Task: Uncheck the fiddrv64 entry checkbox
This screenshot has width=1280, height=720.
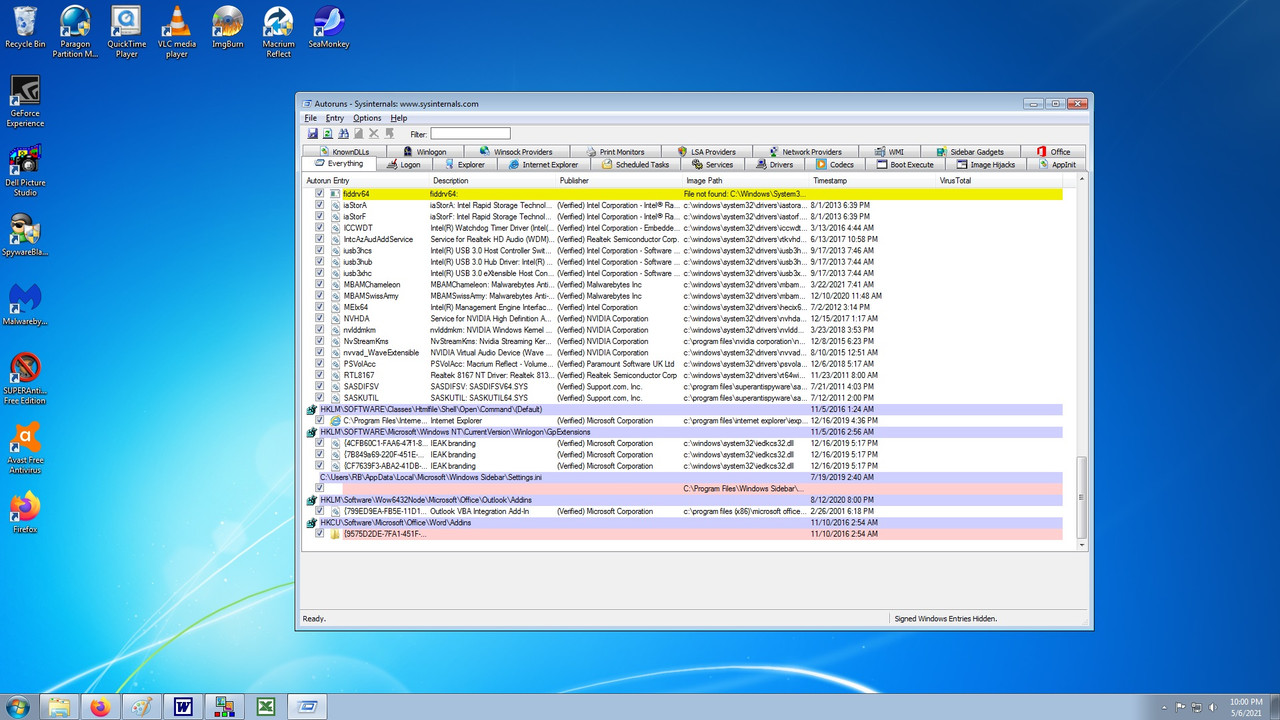Action: coord(320,193)
